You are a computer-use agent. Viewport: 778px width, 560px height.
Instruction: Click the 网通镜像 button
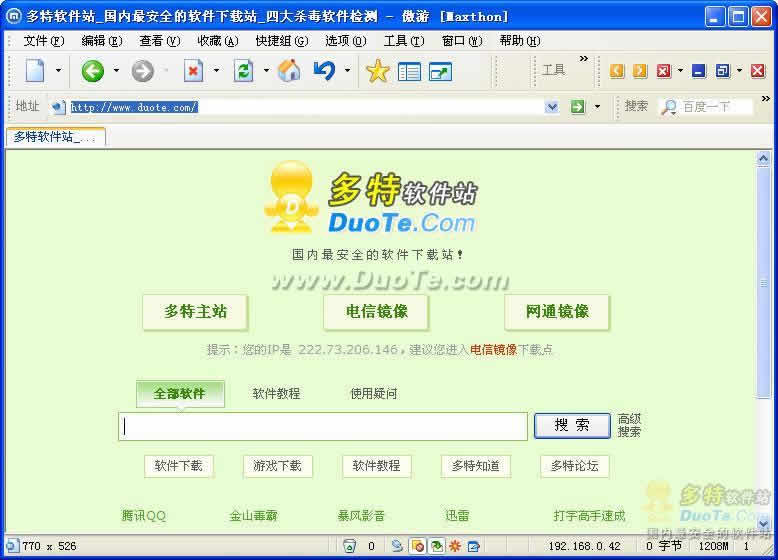pos(557,312)
